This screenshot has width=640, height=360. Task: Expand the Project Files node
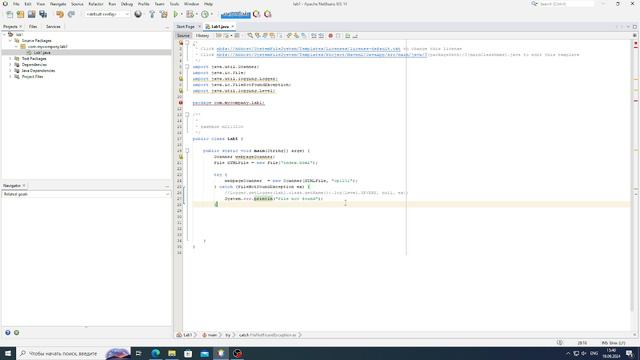pos(10,77)
